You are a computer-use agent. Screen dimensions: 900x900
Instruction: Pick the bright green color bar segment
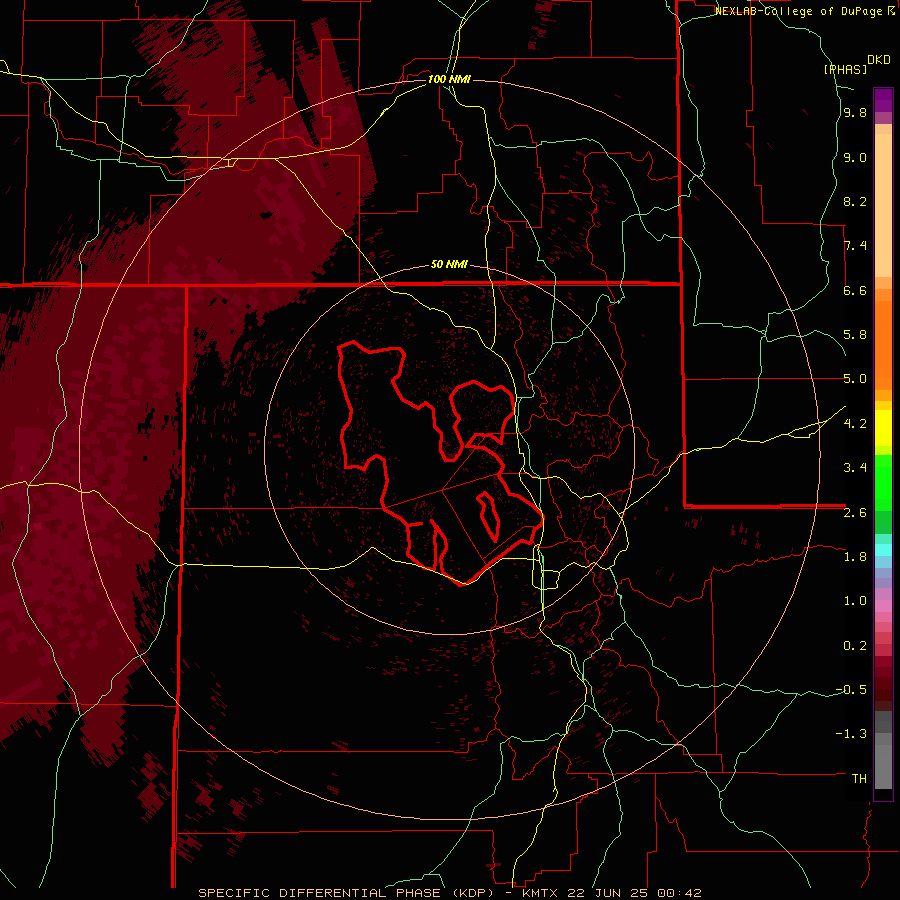pos(883,483)
